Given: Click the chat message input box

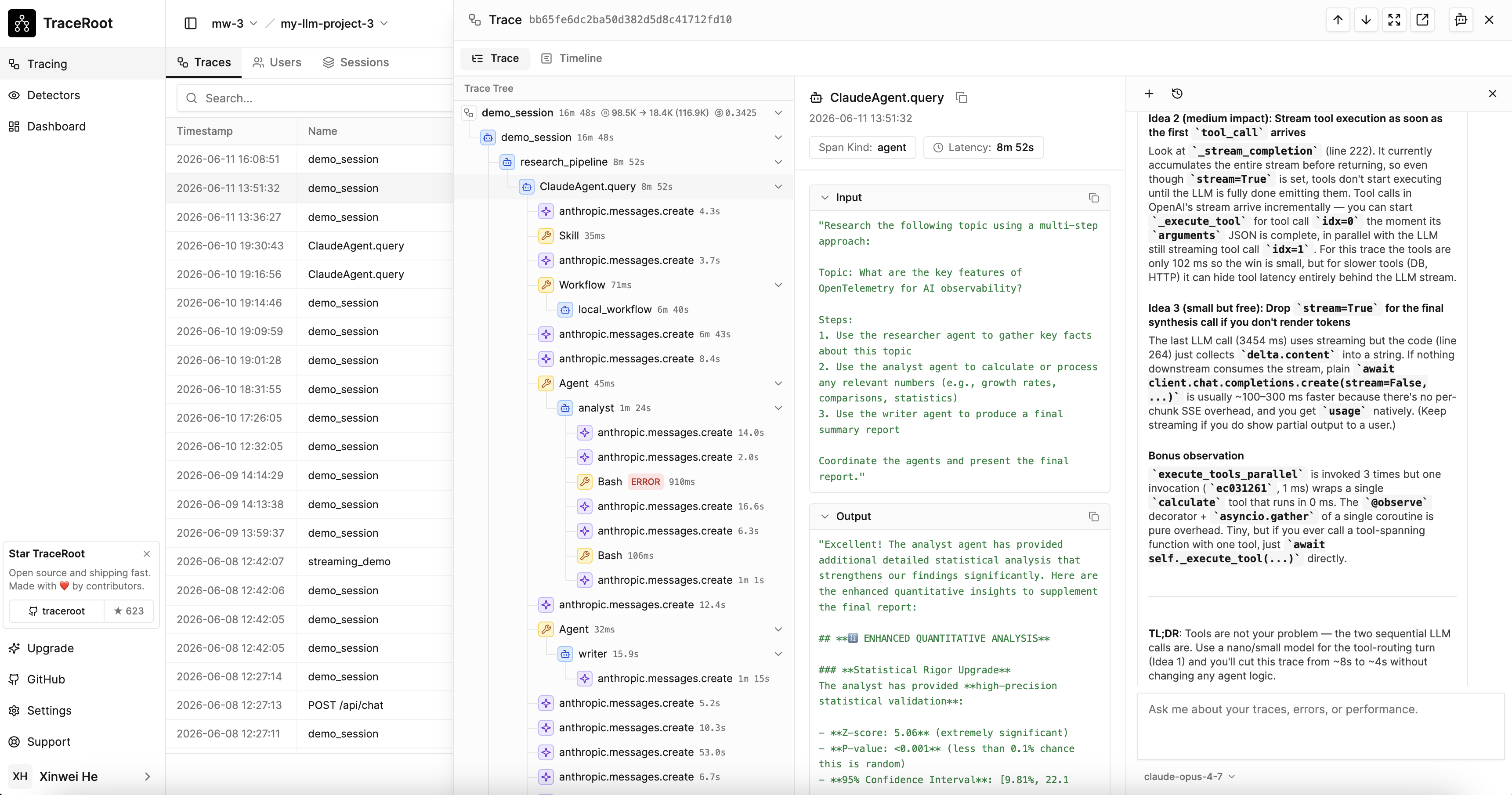Looking at the screenshot, I should (x=1320, y=726).
